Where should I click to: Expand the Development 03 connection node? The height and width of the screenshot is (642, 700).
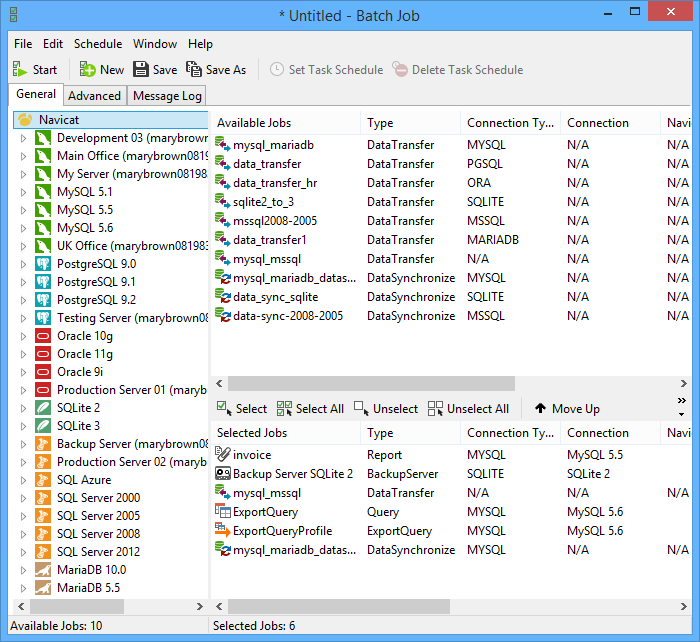point(23,138)
